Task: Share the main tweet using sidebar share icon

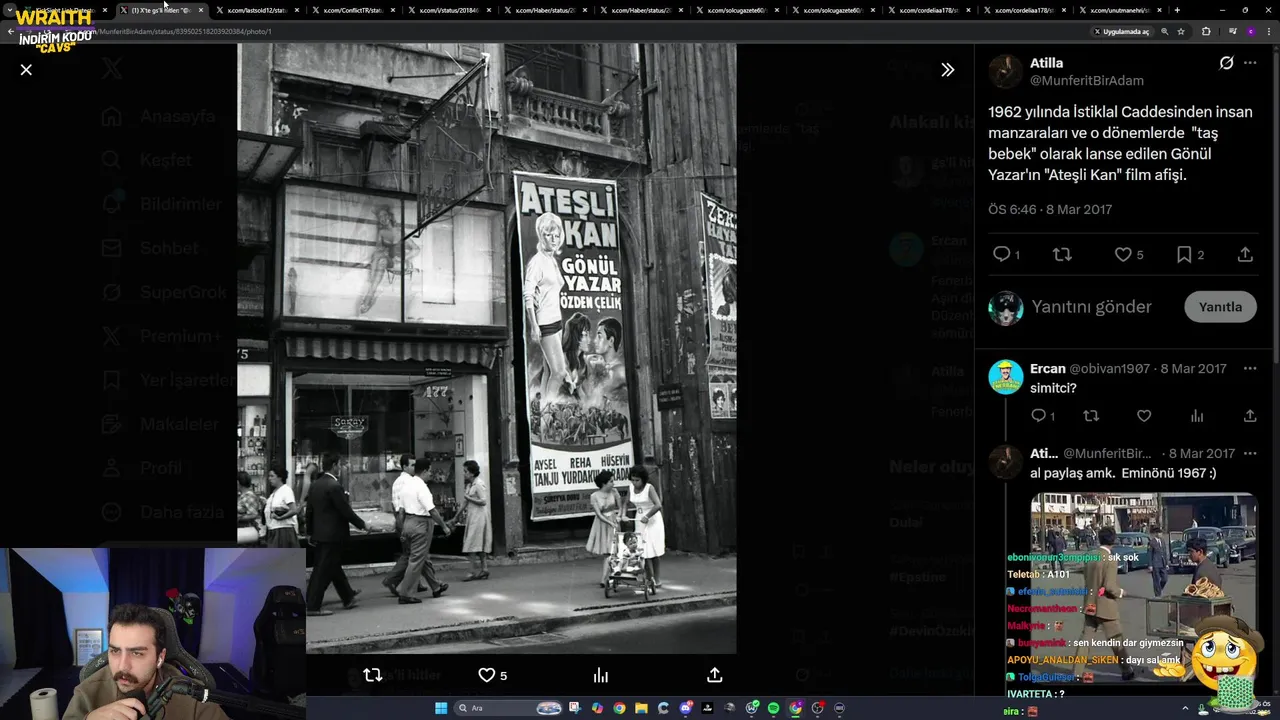Action: 1245,255
